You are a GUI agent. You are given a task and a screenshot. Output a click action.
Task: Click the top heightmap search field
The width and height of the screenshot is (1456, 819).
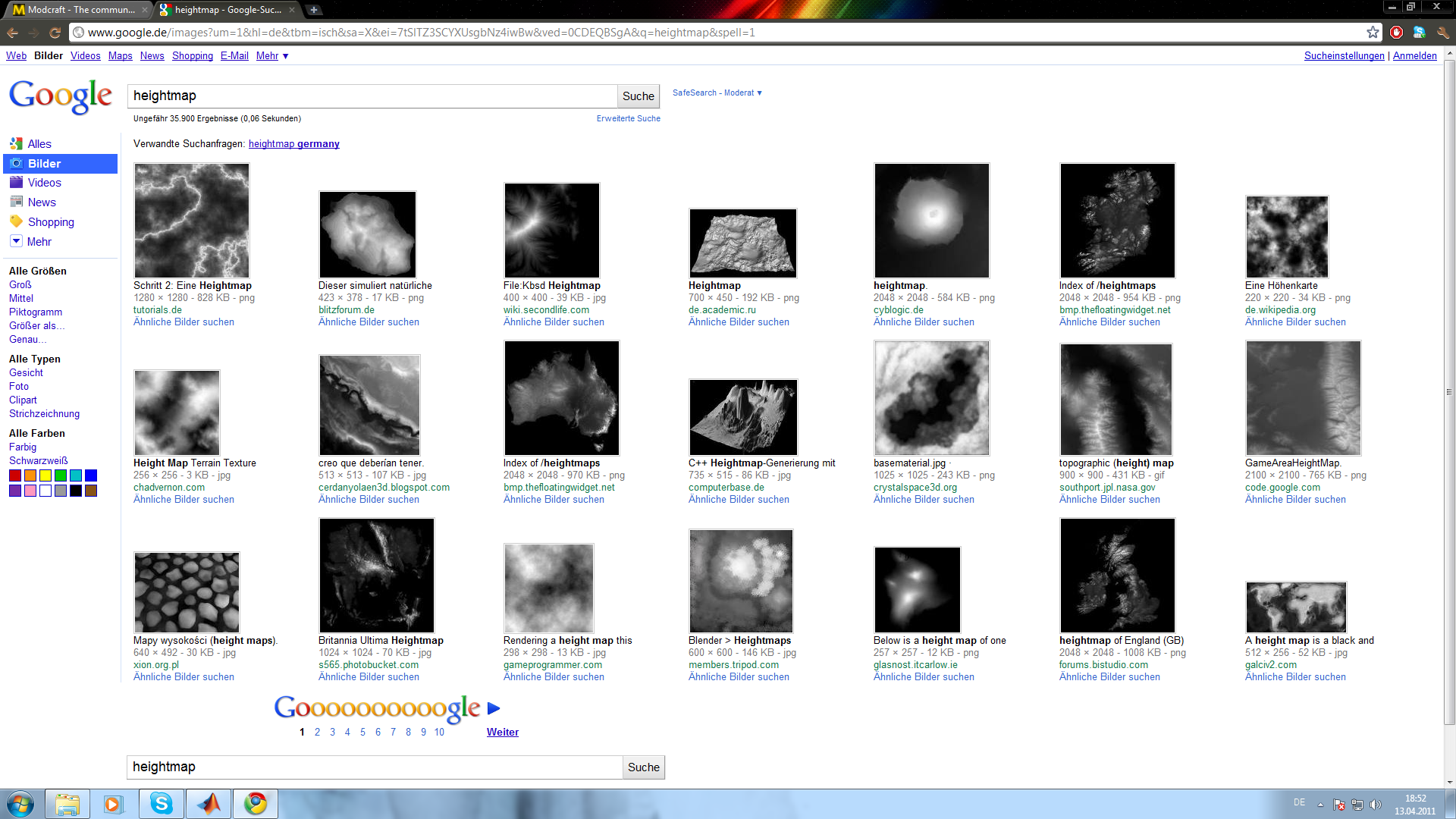pyautogui.click(x=372, y=96)
